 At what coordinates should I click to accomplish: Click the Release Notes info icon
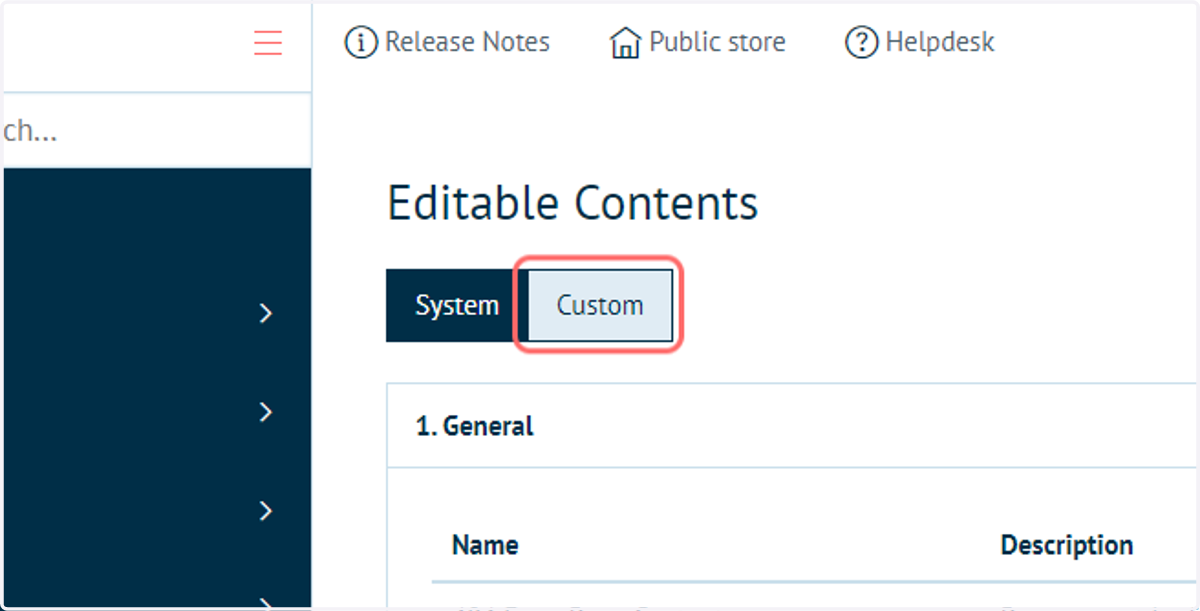click(361, 43)
